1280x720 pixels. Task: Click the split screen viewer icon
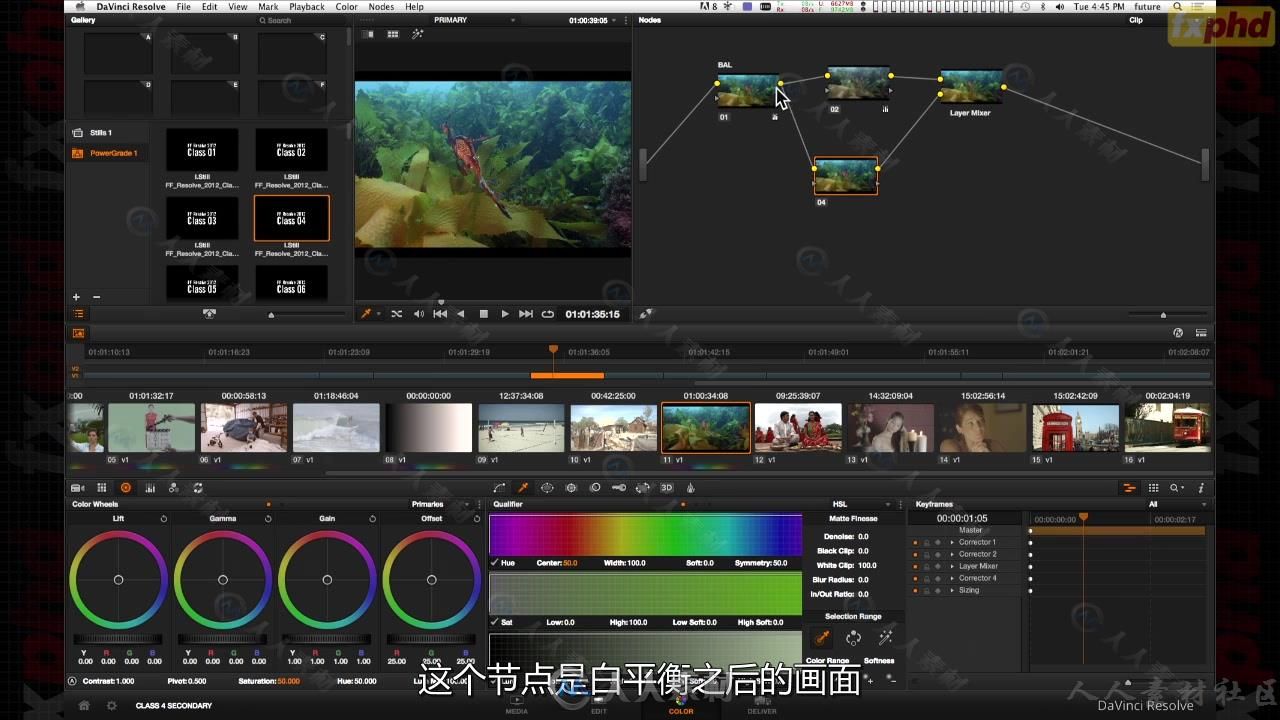click(x=369, y=34)
